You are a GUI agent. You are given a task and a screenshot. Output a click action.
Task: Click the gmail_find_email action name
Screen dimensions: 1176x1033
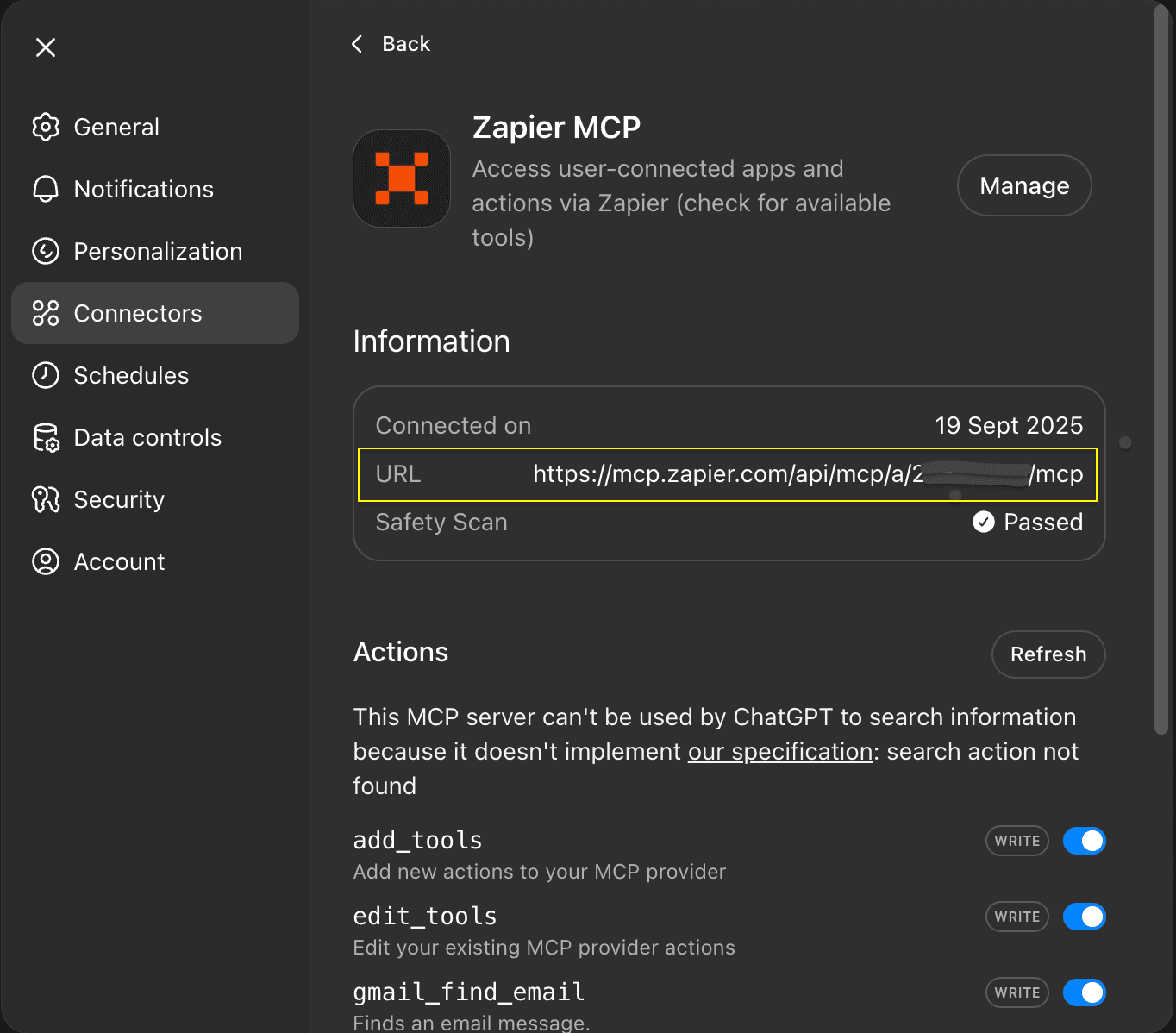click(x=469, y=992)
